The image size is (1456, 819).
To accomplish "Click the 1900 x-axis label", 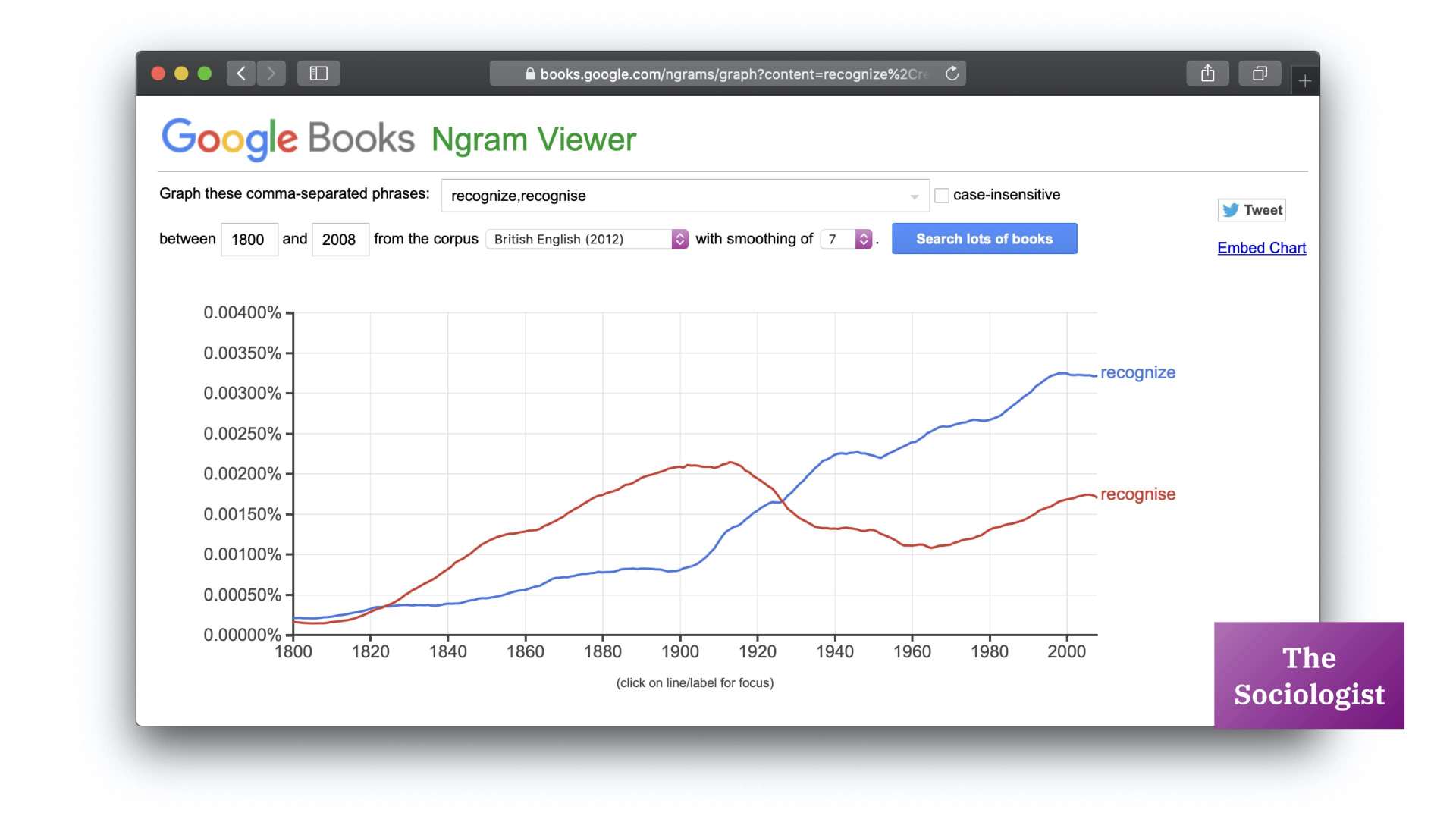I will 680,651.
